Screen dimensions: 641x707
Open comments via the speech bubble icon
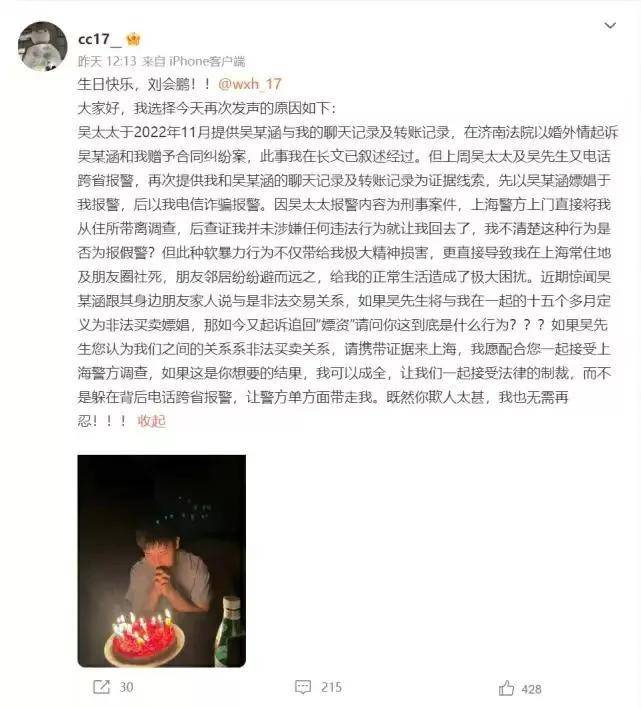tap(303, 687)
